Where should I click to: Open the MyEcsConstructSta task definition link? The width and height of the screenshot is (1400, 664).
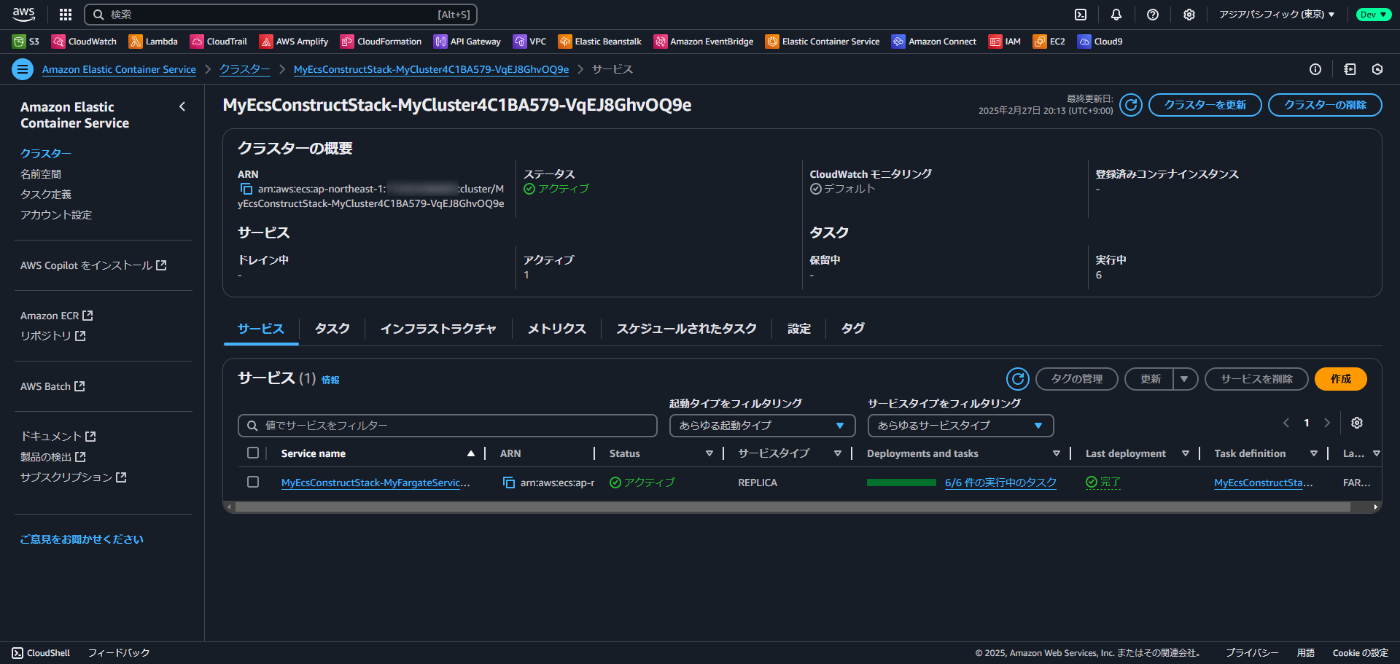click(x=1264, y=482)
